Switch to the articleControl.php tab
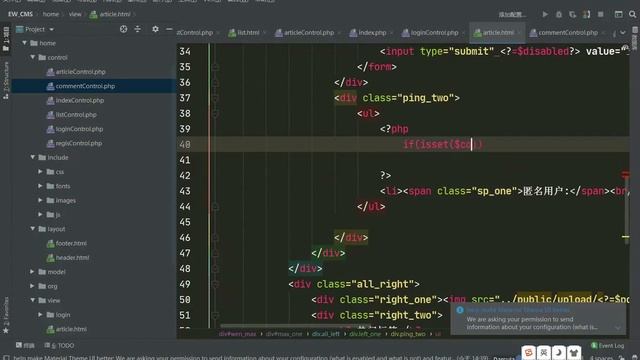Viewport: 640px width, 360px height. pyautogui.click(x=308, y=33)
